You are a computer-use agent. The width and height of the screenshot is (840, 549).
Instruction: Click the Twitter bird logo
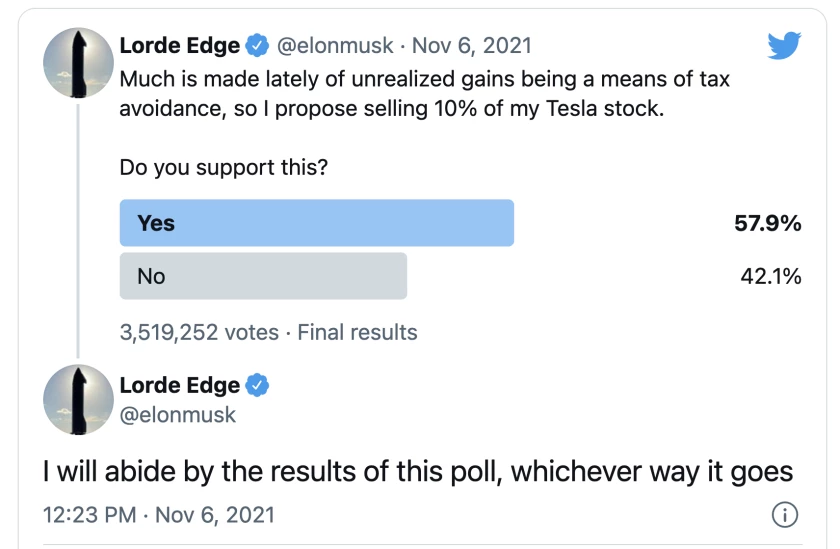(x=786, y=44)
